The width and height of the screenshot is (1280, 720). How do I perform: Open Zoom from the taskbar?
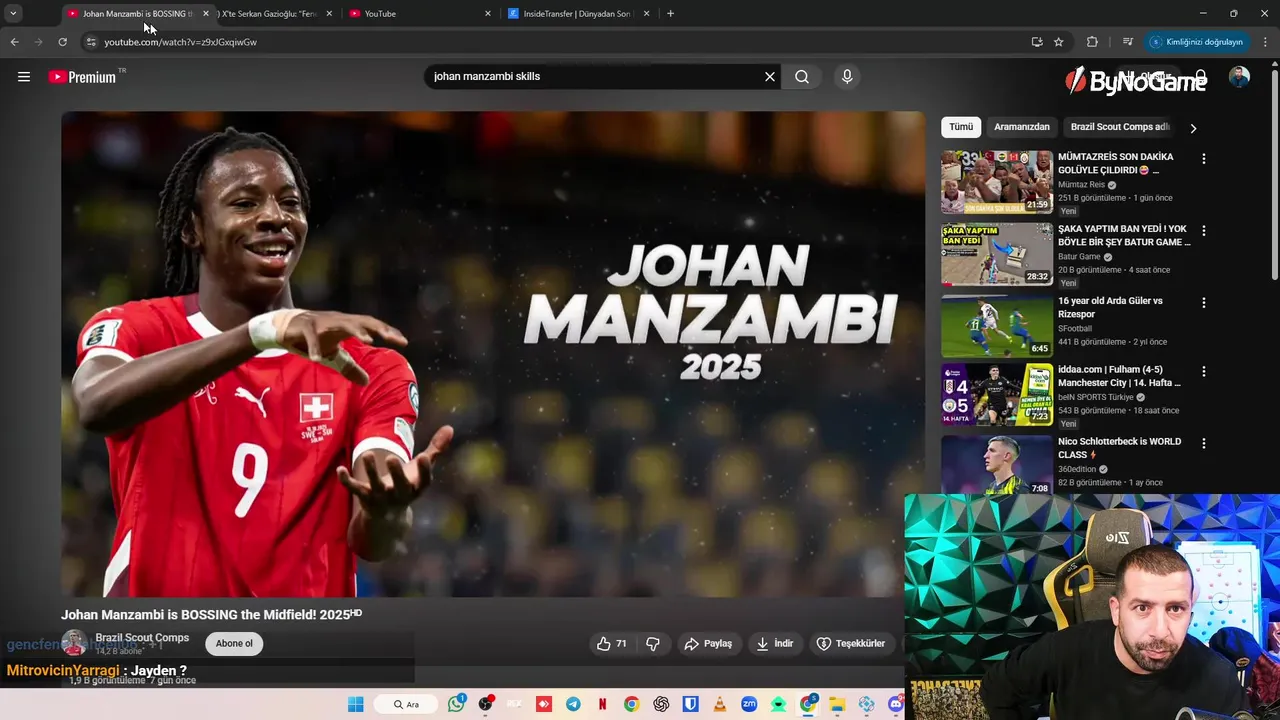748,704
